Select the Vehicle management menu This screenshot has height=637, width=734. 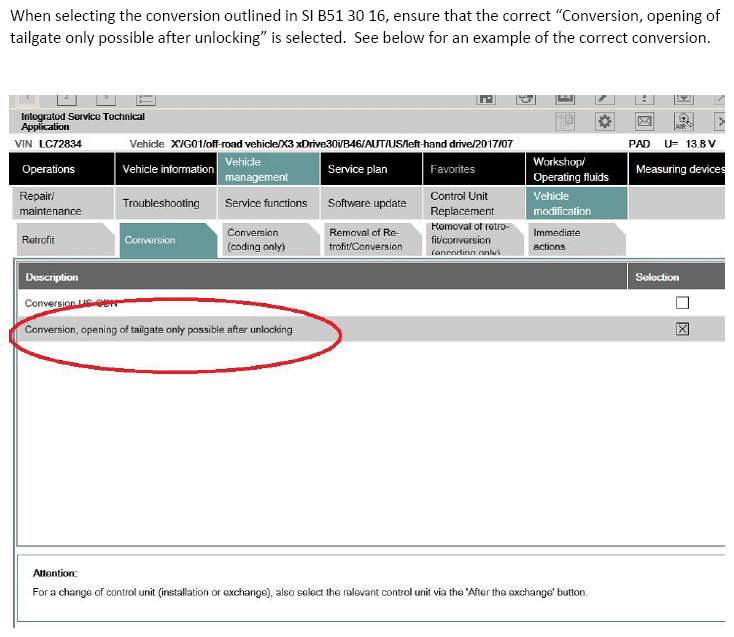click(268, 169)
